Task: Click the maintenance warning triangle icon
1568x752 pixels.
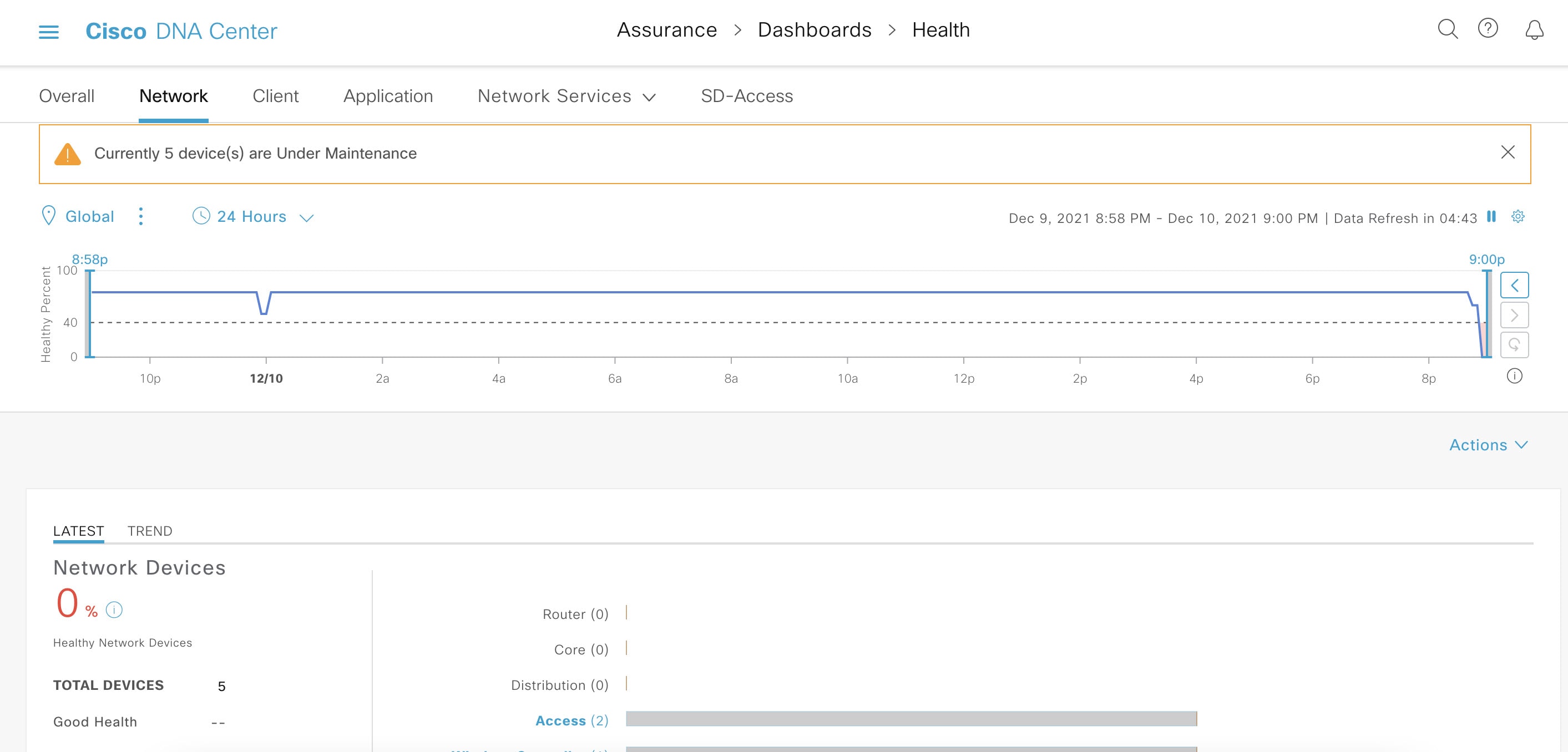Action: 68,154
